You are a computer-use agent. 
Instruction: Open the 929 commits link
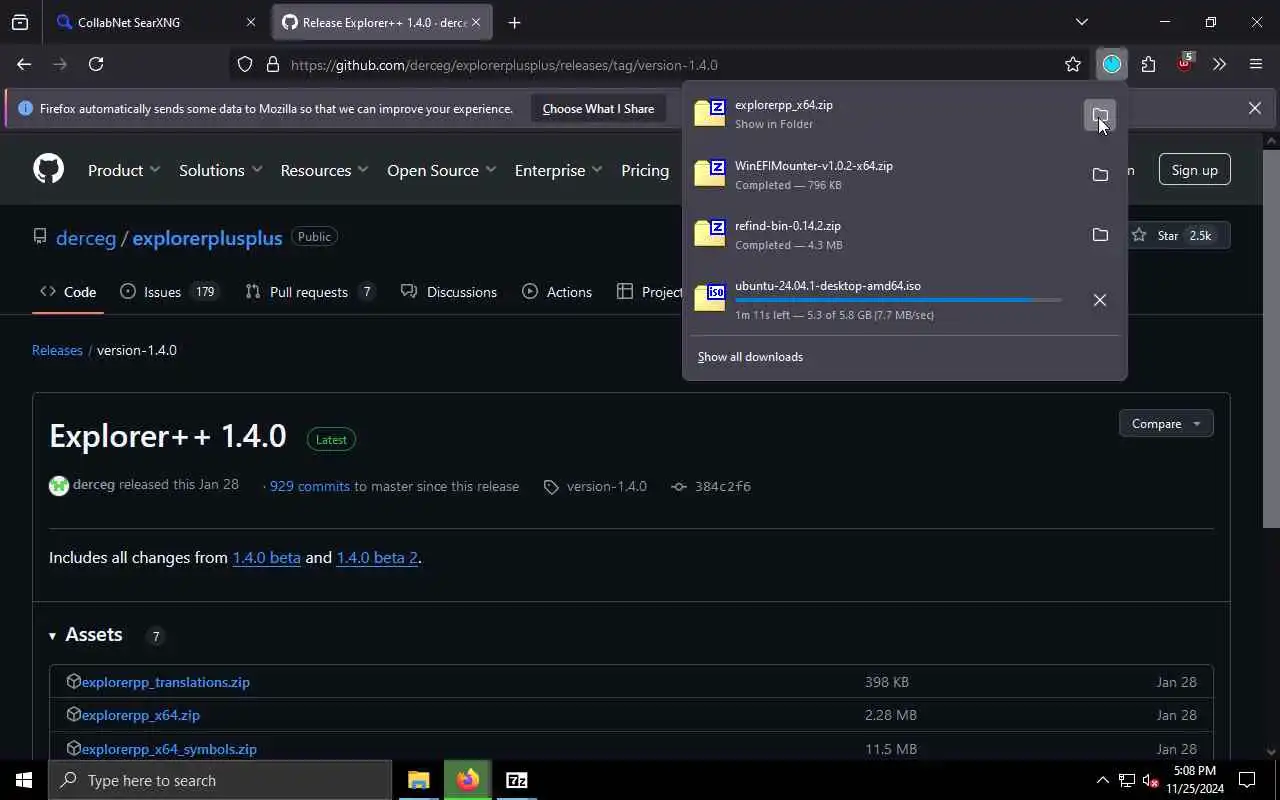pyautogui.click(x=310, y=486)
